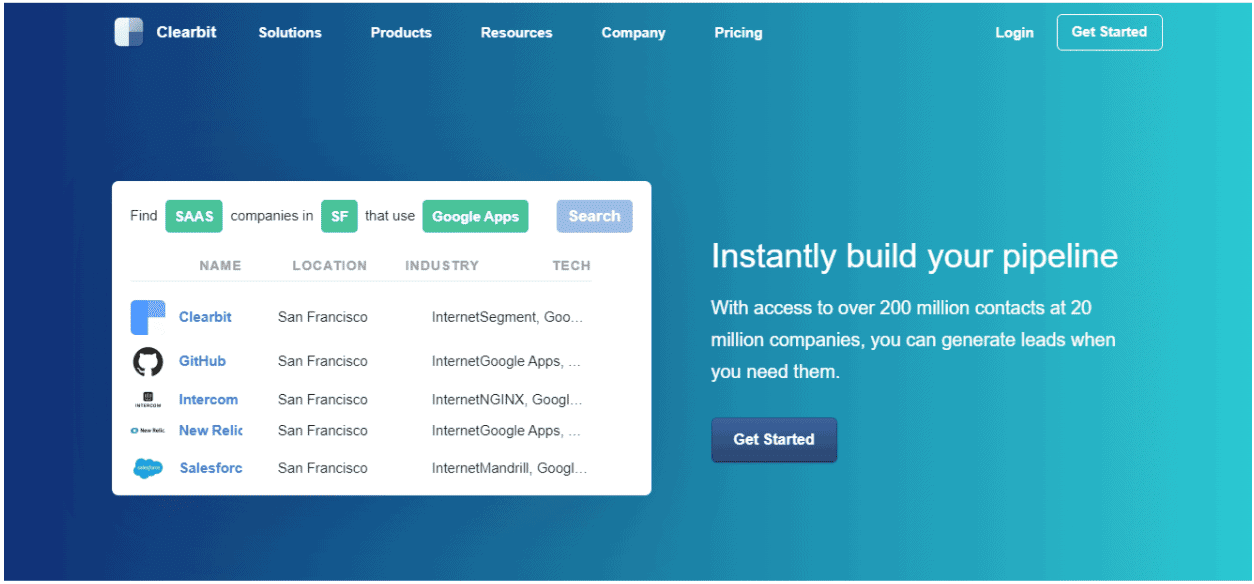Click the GitHub octocat logo
Image resolution: width=1254 pixels, height=584 pixels.
(148, 361)
